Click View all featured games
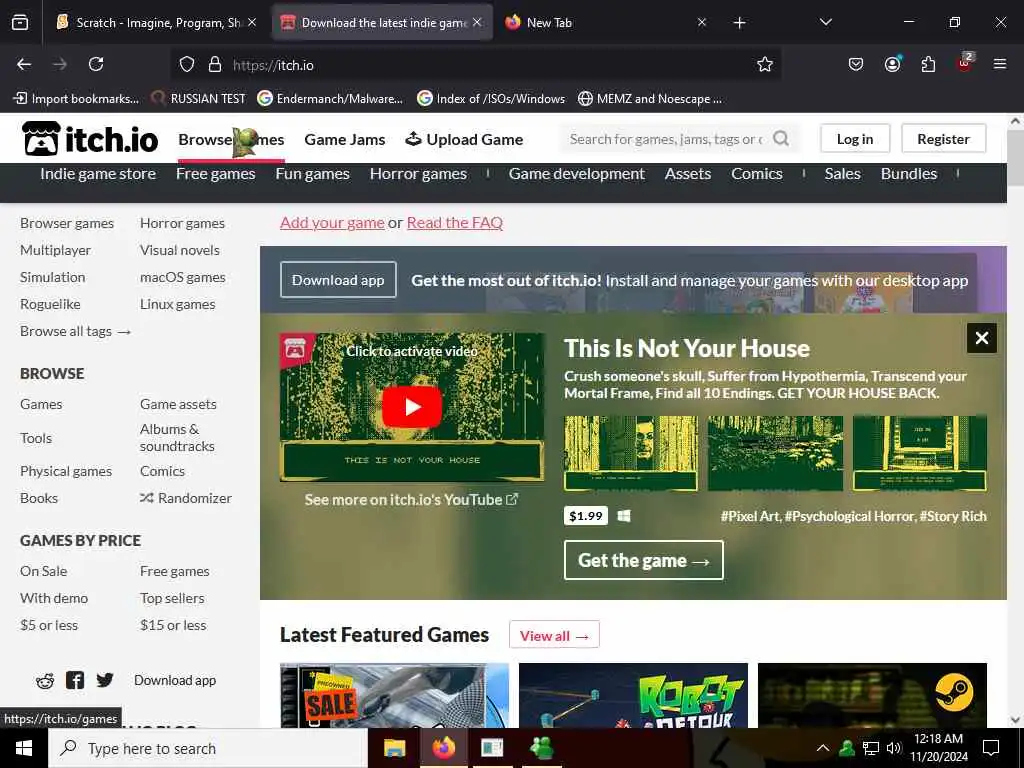Screen dimensions: 1024x768 tap(554, 635)
